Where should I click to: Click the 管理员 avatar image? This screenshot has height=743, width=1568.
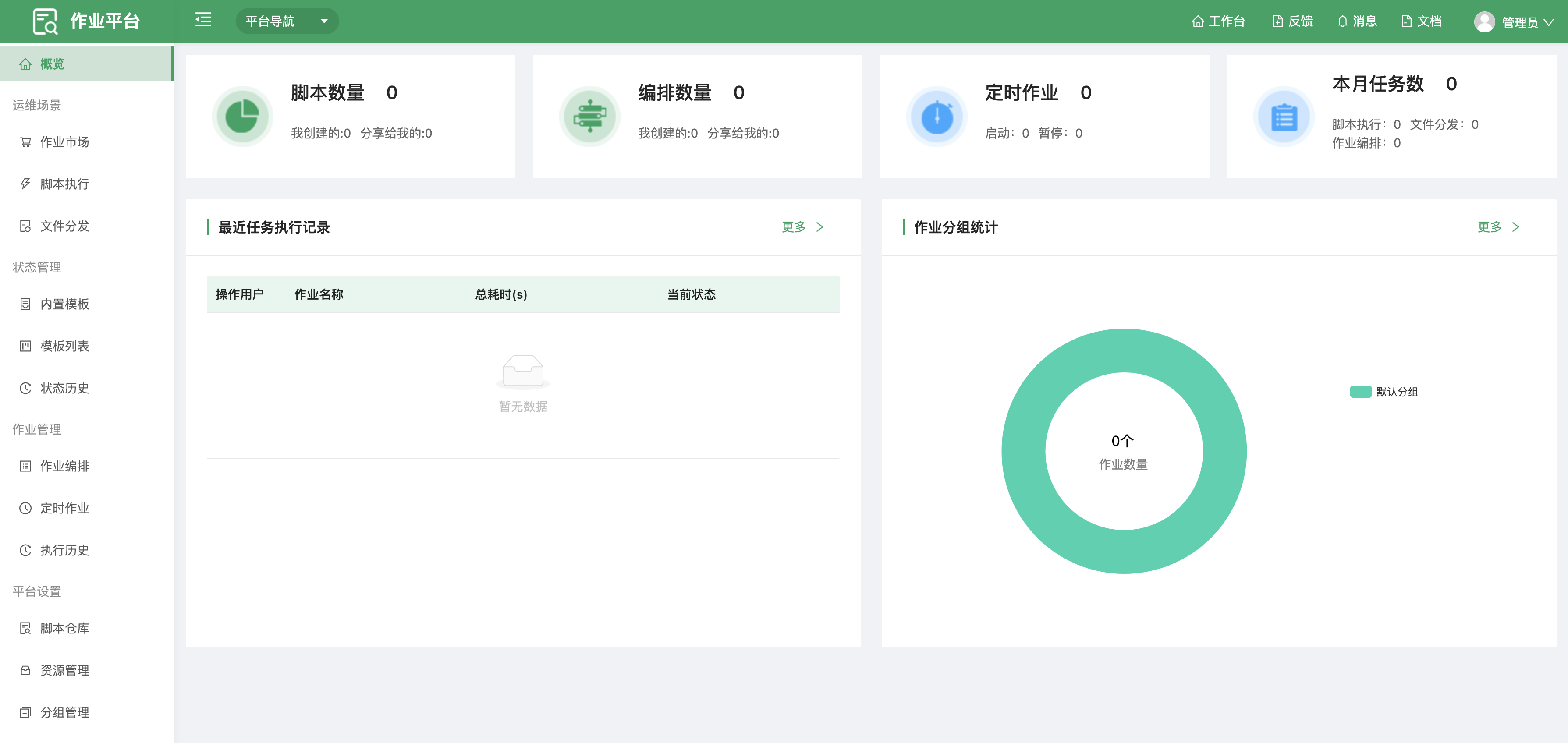pyautogui.click(x=1484, y=22)
